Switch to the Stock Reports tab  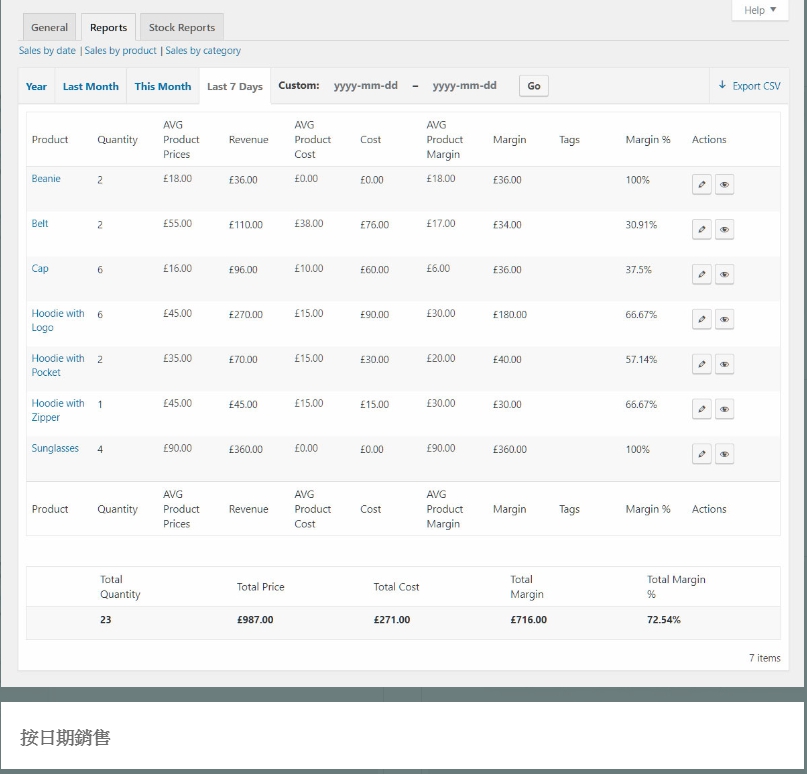[x=182, y=28]
